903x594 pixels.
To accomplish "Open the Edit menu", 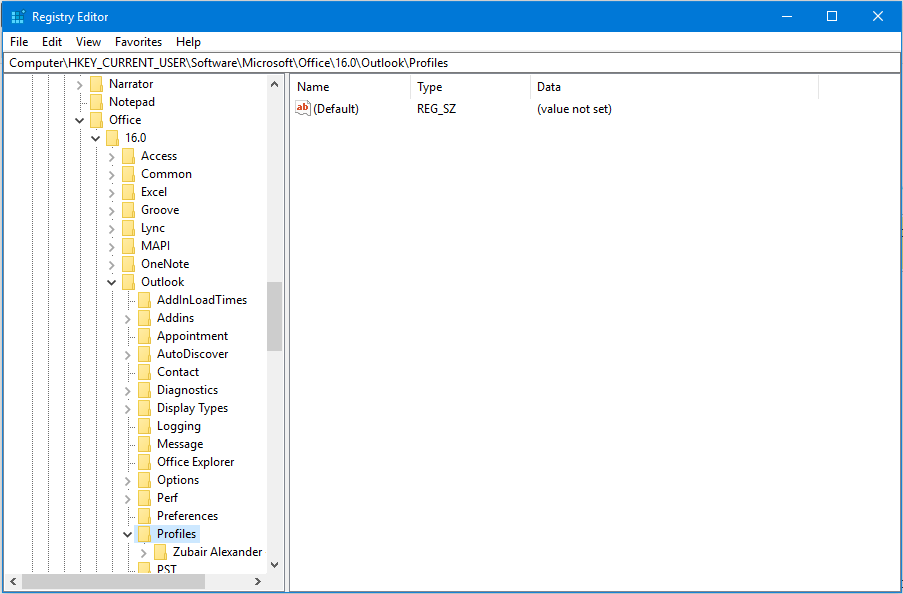I will (x=52, y=41).
